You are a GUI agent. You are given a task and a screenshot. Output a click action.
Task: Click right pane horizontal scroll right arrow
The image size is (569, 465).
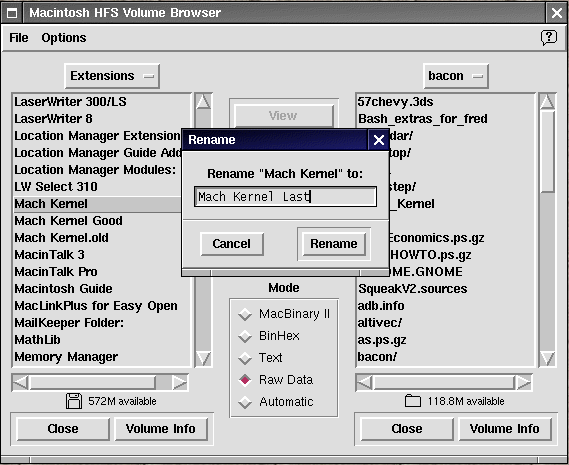[524, 383]
